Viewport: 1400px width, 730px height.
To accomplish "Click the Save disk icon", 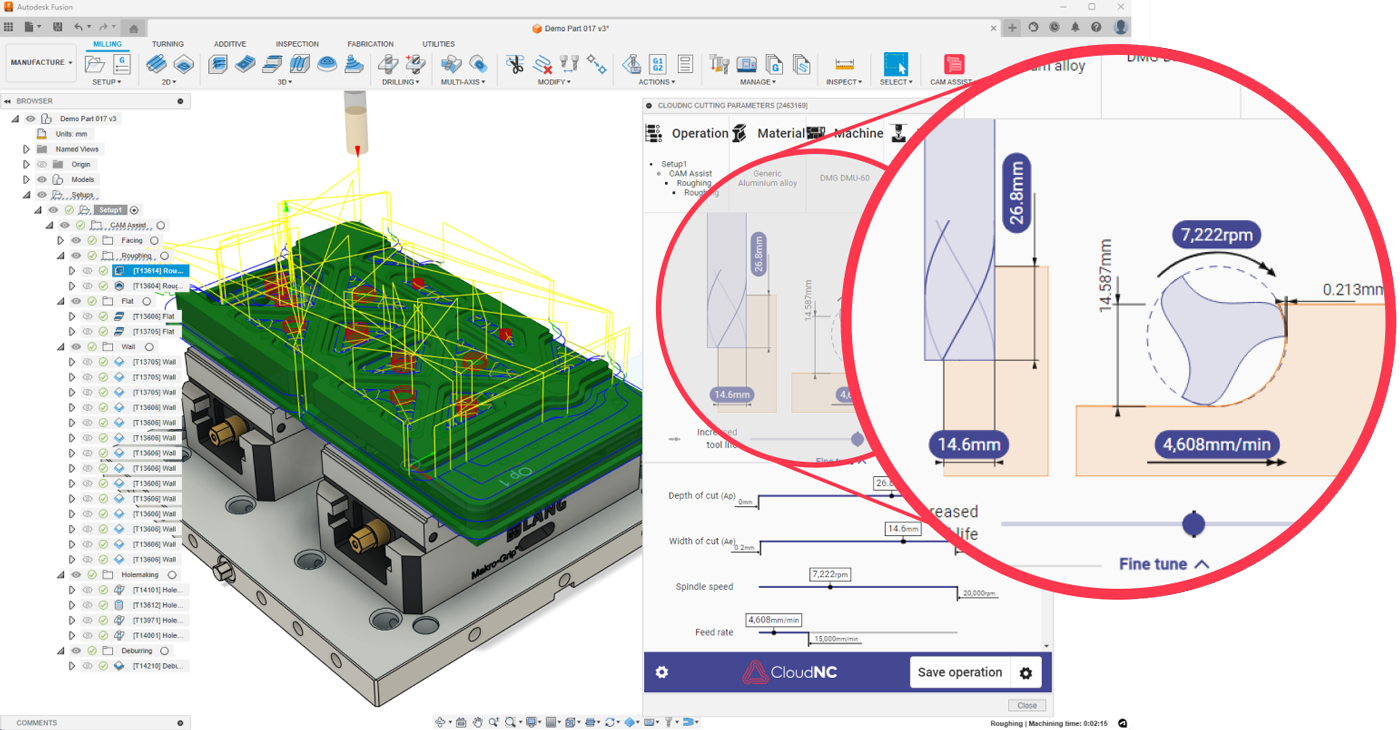I will click(x=58, y=27).
